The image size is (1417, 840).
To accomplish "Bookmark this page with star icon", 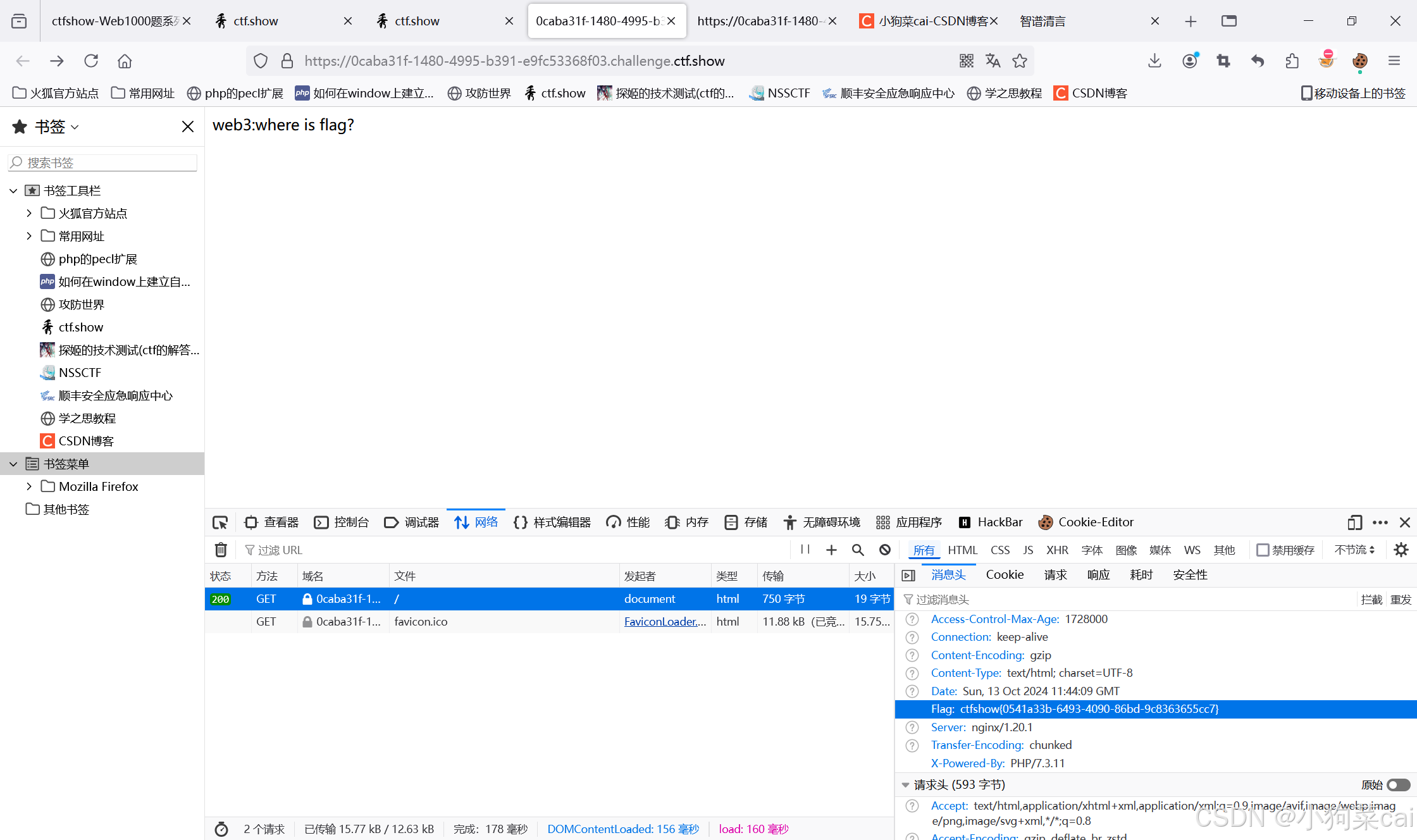I will [1019, 61].
